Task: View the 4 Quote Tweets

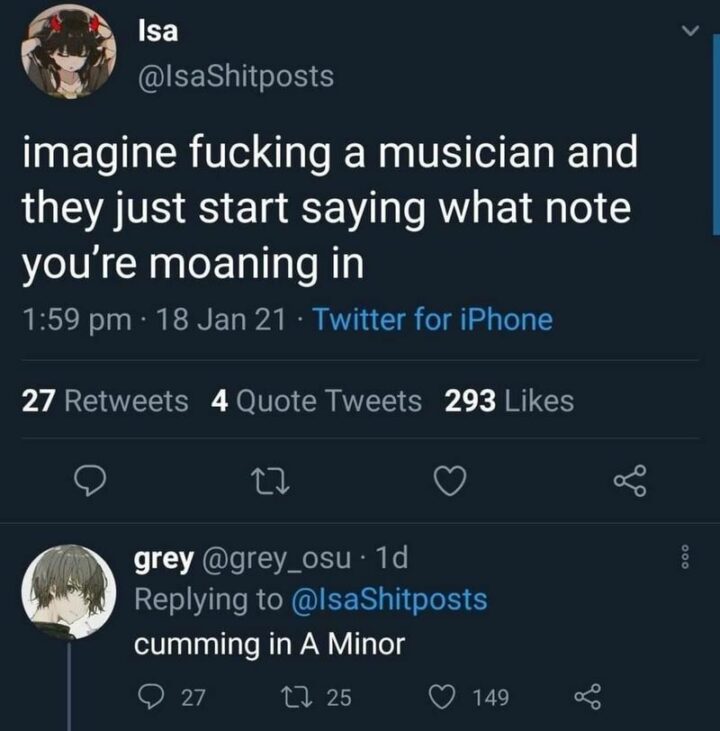Action: (x=316, y=401)
